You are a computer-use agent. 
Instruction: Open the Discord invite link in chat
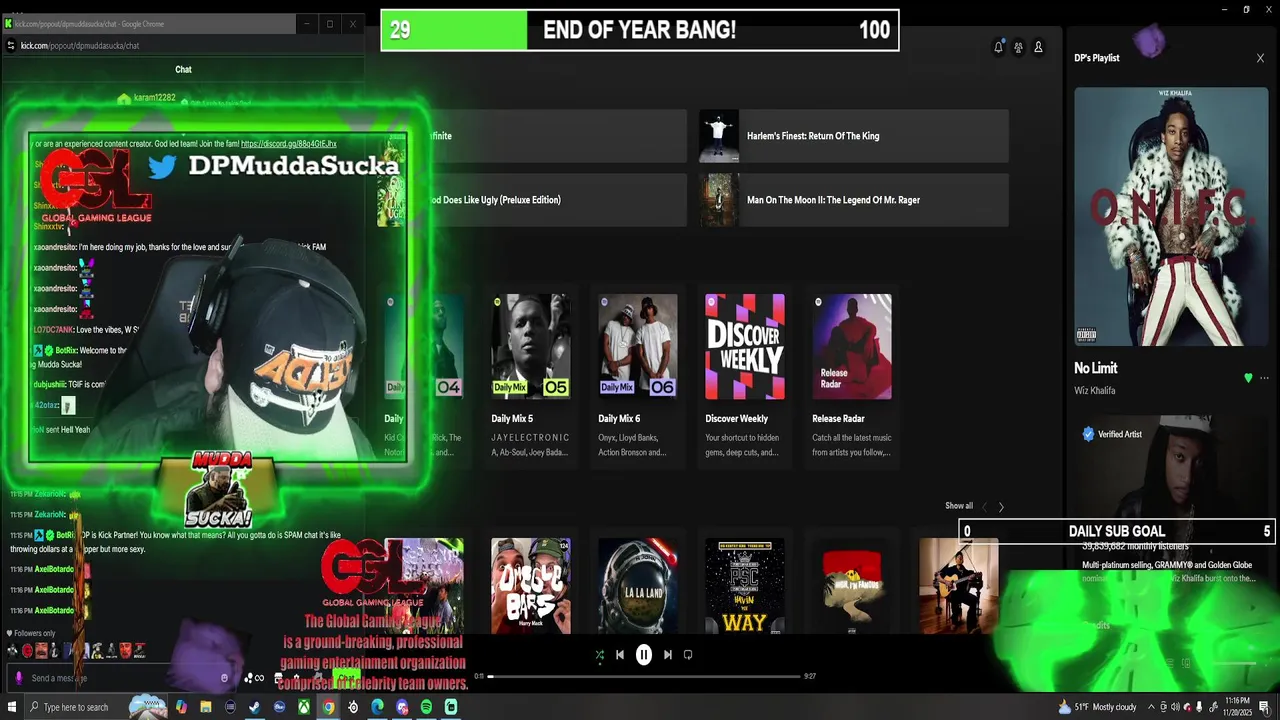(x=288, y=144)
